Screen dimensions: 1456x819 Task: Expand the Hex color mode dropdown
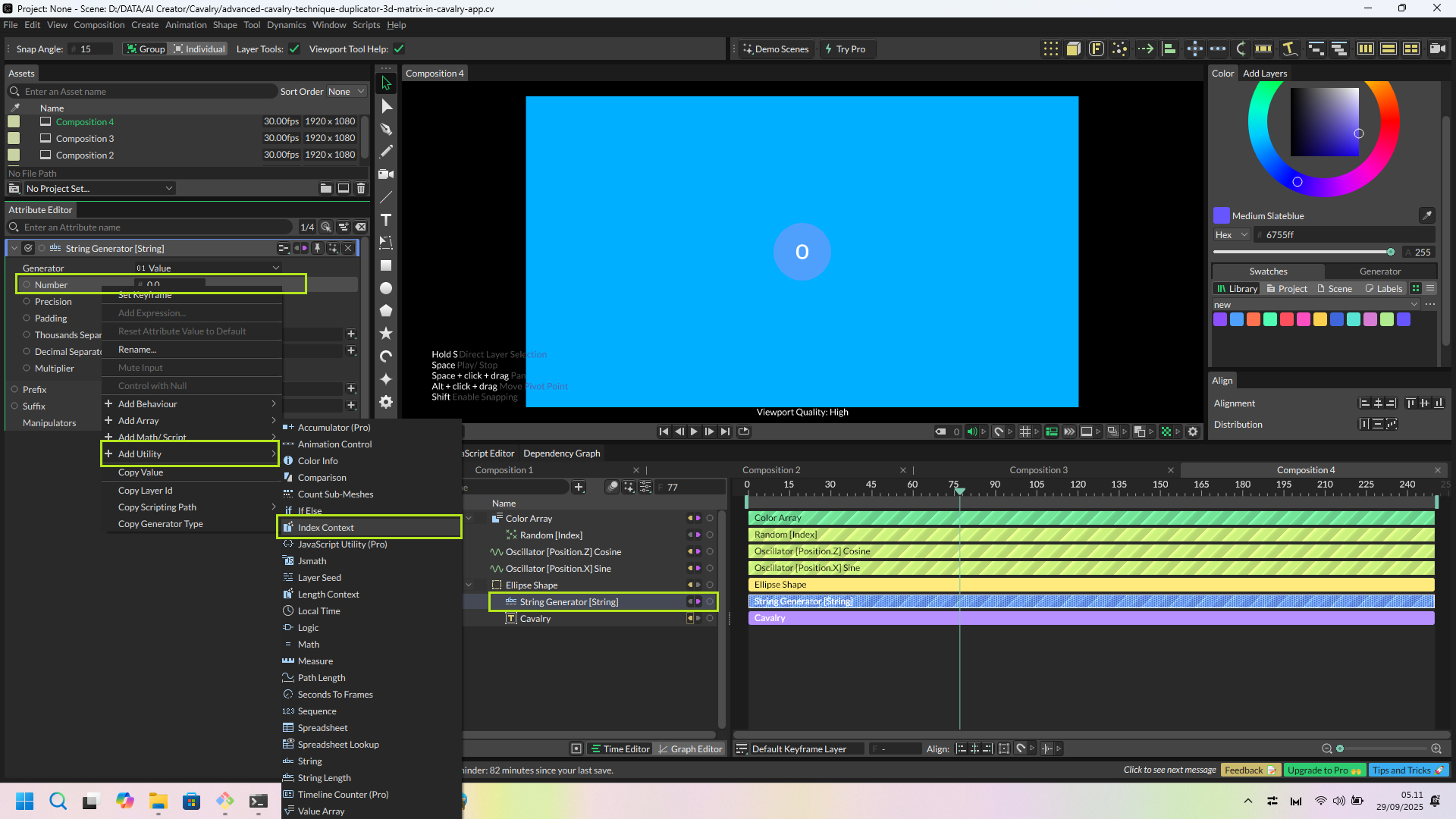click(x=1232, y=235)
